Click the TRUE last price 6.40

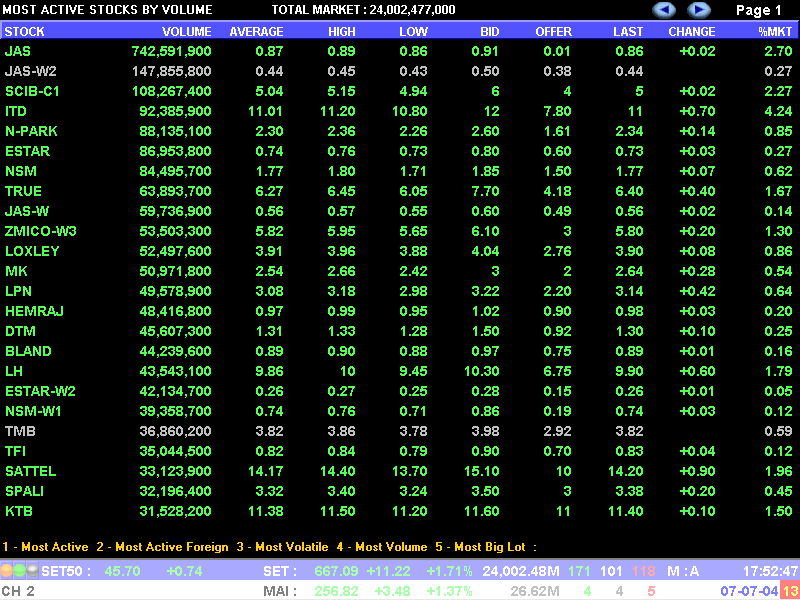tap(630, 191)
